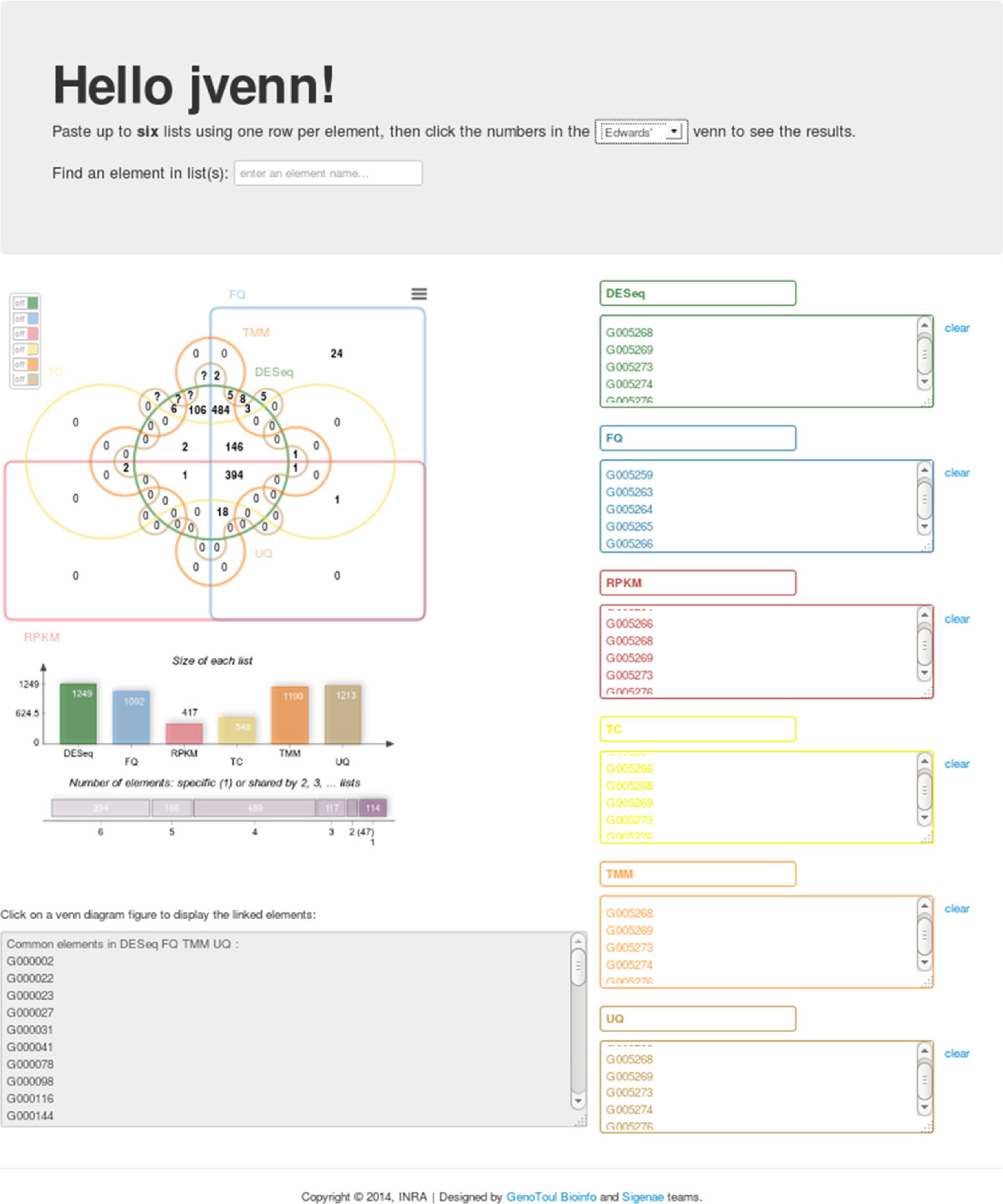Viewport: 1003px width, 1204px height.
Task: Open the Edwards venn type dropdown
Action: pos(641,132)
